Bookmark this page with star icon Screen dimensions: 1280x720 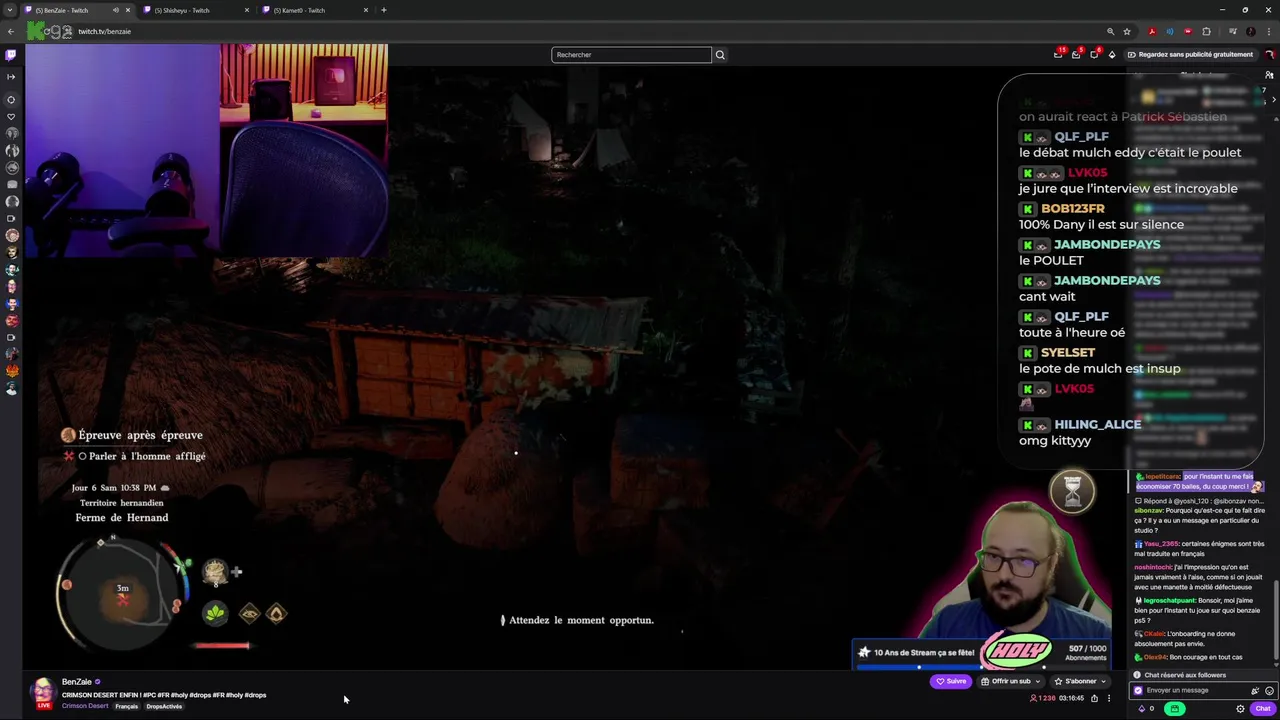pos(1127,31)
